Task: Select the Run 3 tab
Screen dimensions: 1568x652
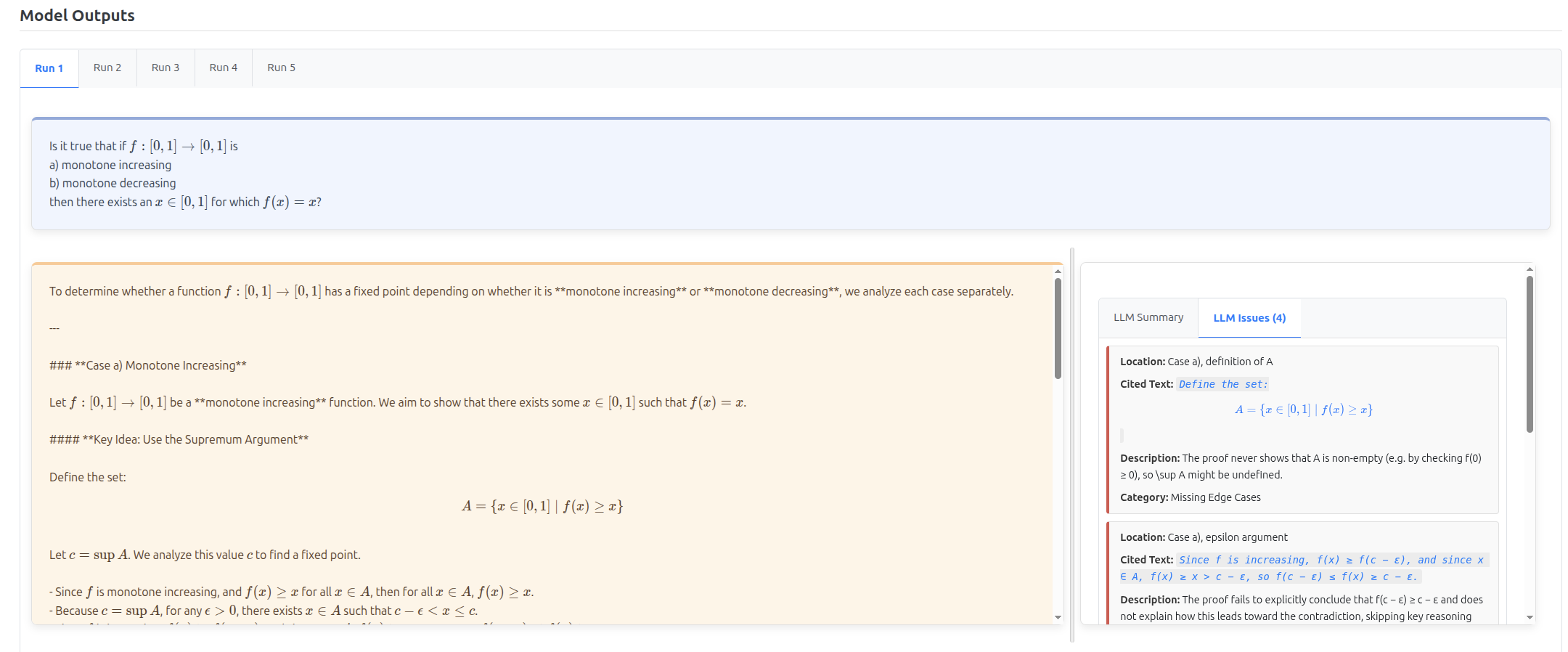Action: pyautogui.click(x=166, y=68)
